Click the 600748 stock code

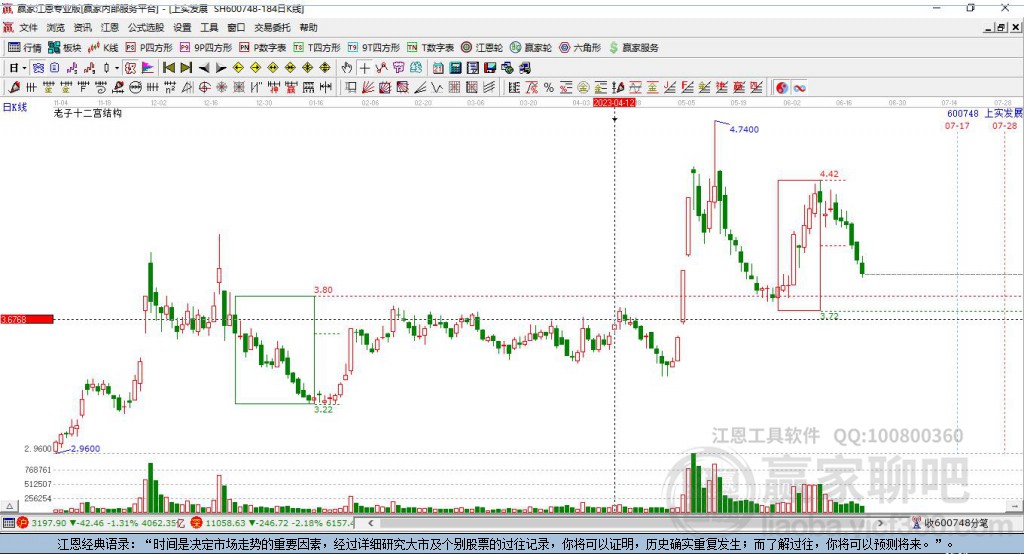coord(963,113)
